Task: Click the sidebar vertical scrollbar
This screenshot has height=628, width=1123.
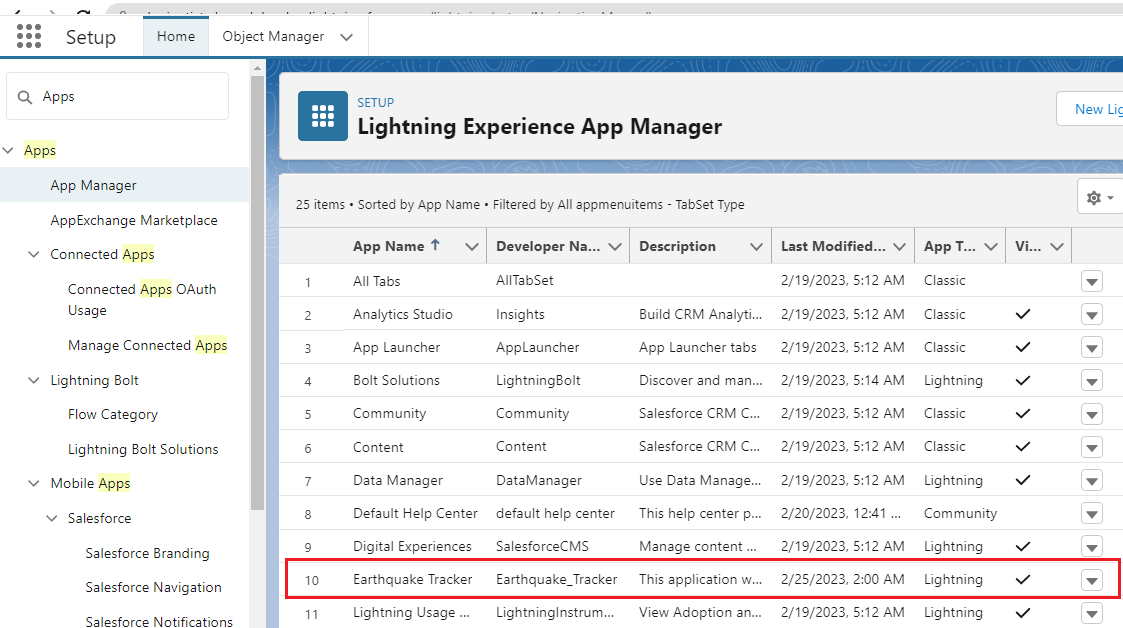Action: 257,291
